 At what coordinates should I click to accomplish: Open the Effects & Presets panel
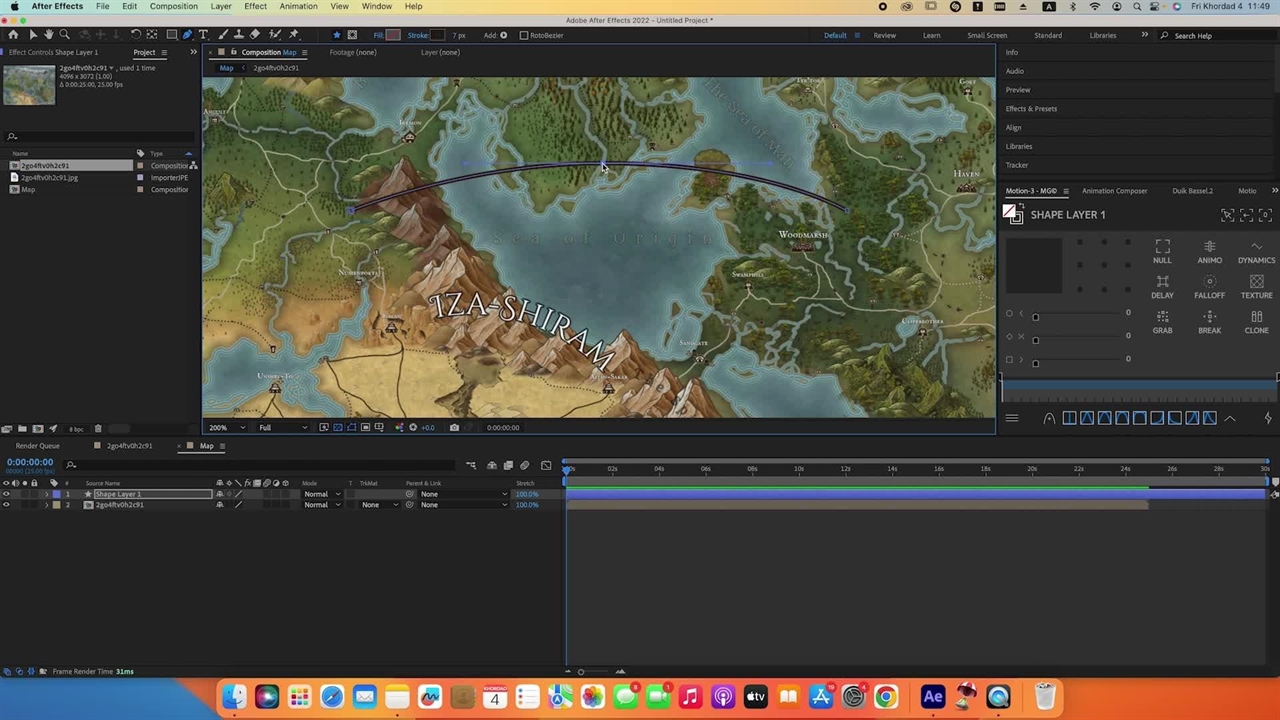(1031, 108)
